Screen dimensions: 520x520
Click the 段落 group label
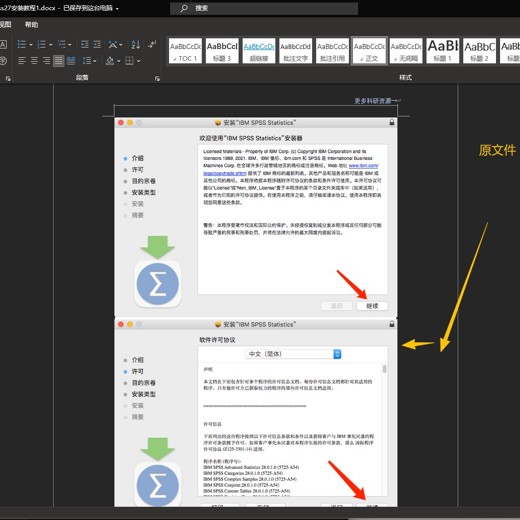click(82, 78)
